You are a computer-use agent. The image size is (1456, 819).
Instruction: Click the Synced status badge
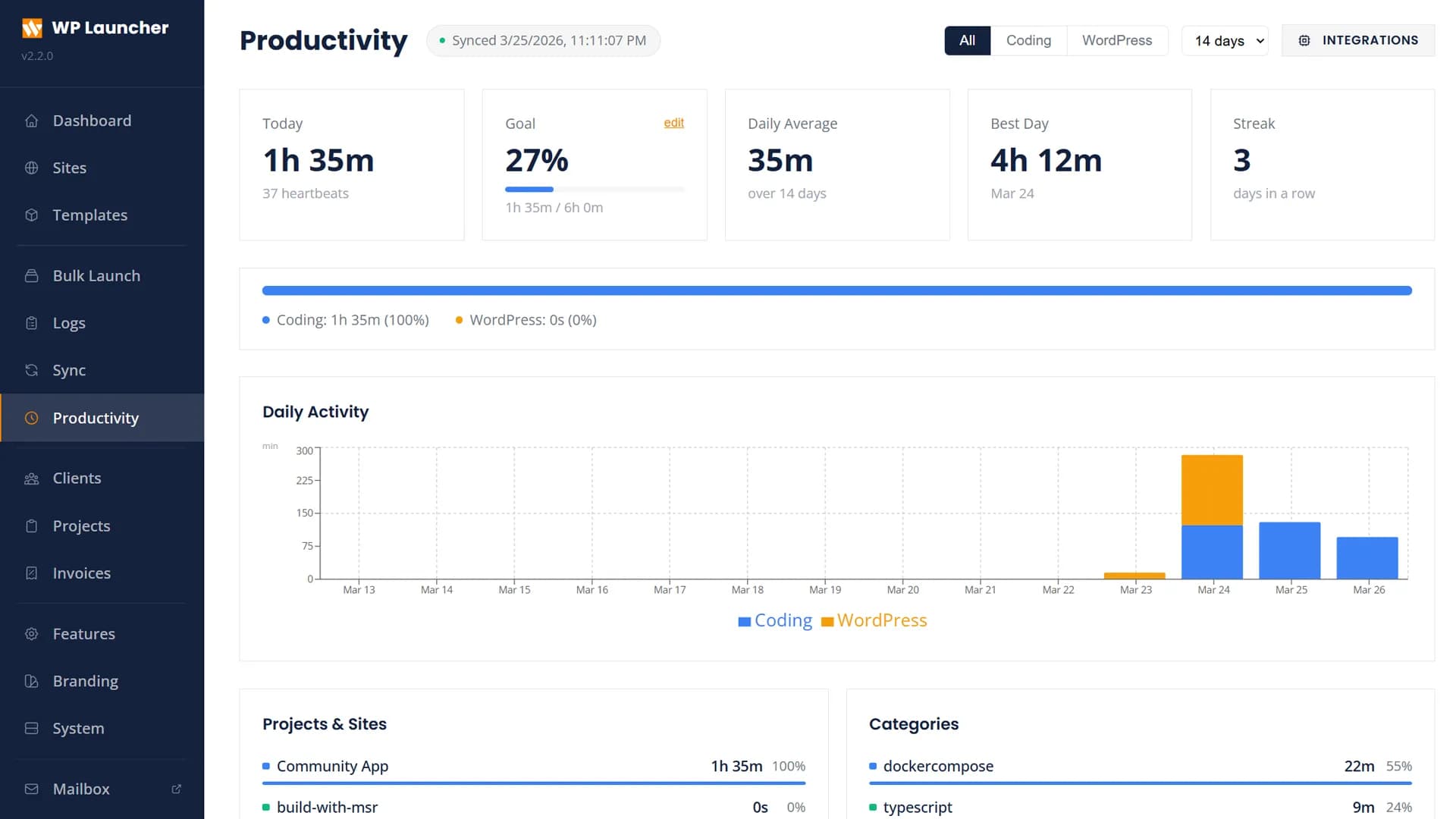click(543, 40)
